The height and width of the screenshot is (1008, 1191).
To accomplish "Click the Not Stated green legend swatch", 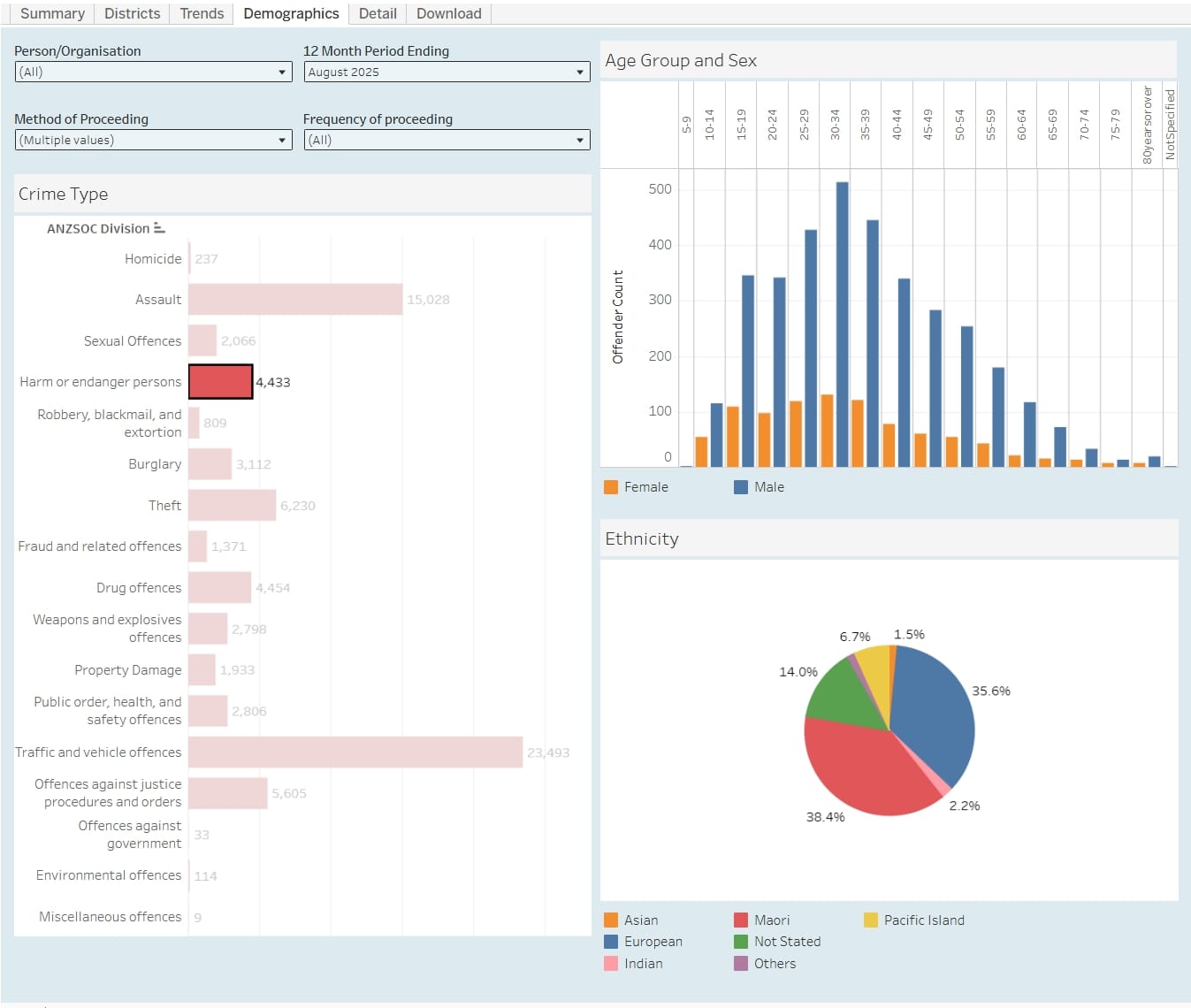I will (741, 942).
